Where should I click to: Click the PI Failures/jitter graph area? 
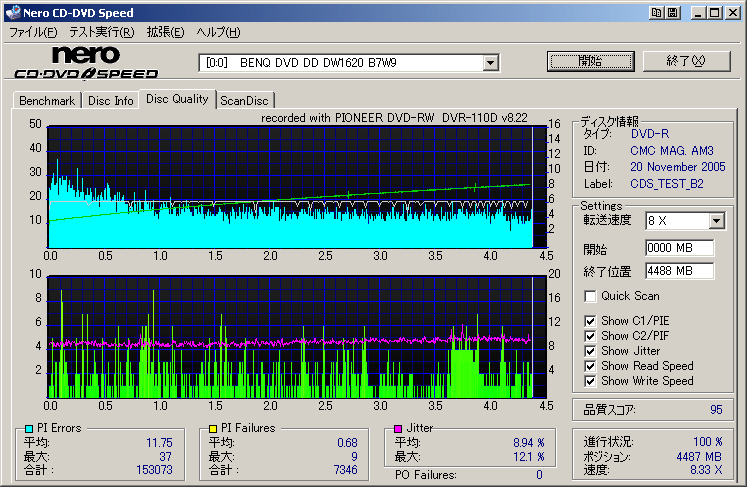coord(297,336)
